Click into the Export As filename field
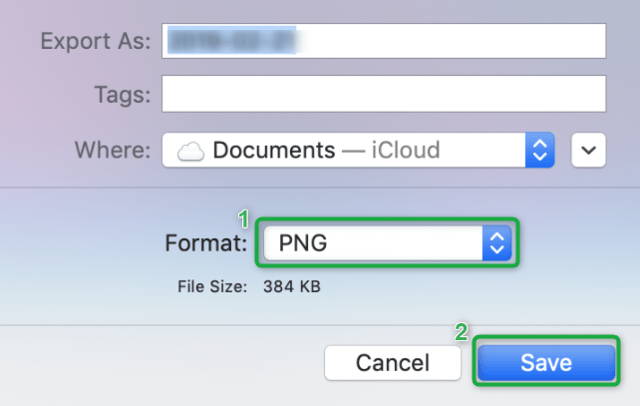Screen dimensions: 640x406 [x=384, y=41]
